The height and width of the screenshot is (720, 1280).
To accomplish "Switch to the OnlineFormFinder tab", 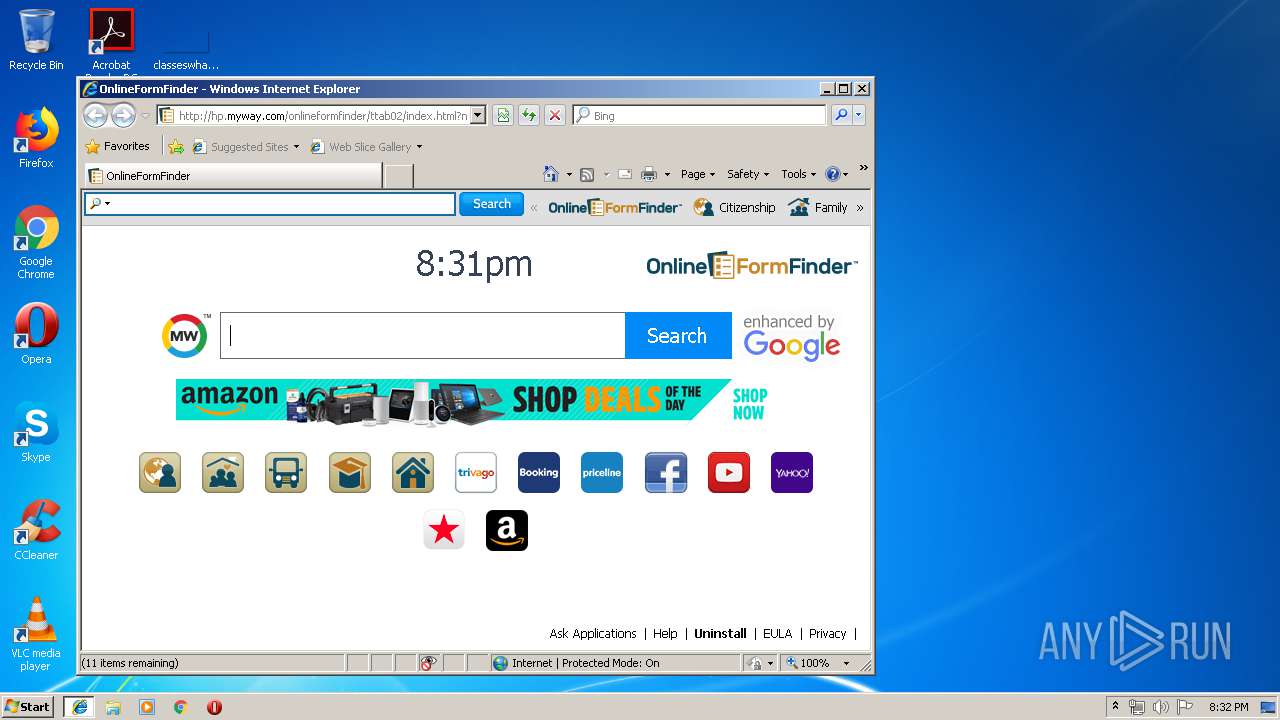I will pos(232,176).
